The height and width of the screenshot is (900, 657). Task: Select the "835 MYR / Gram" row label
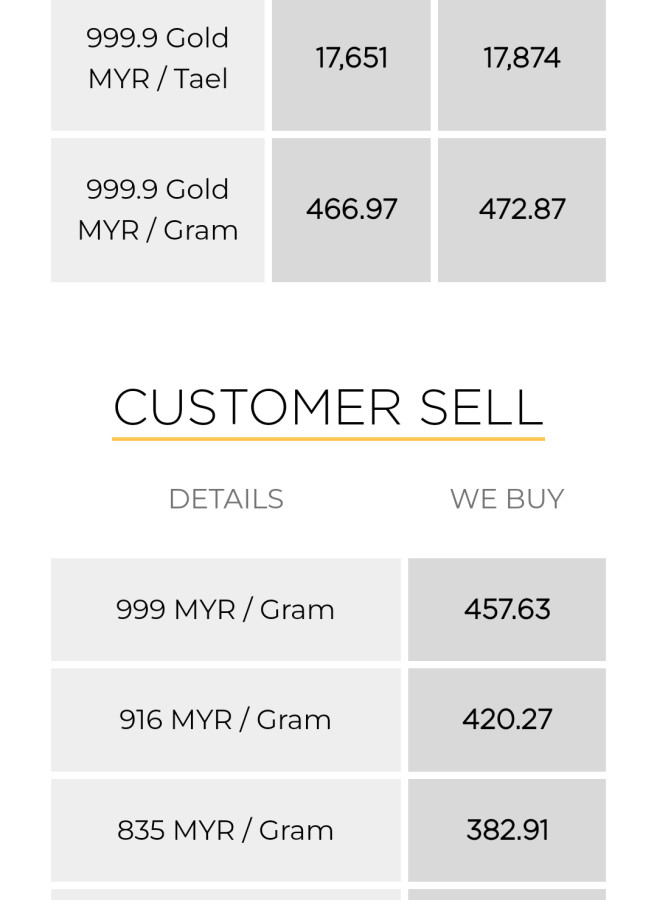pos(225,830)
